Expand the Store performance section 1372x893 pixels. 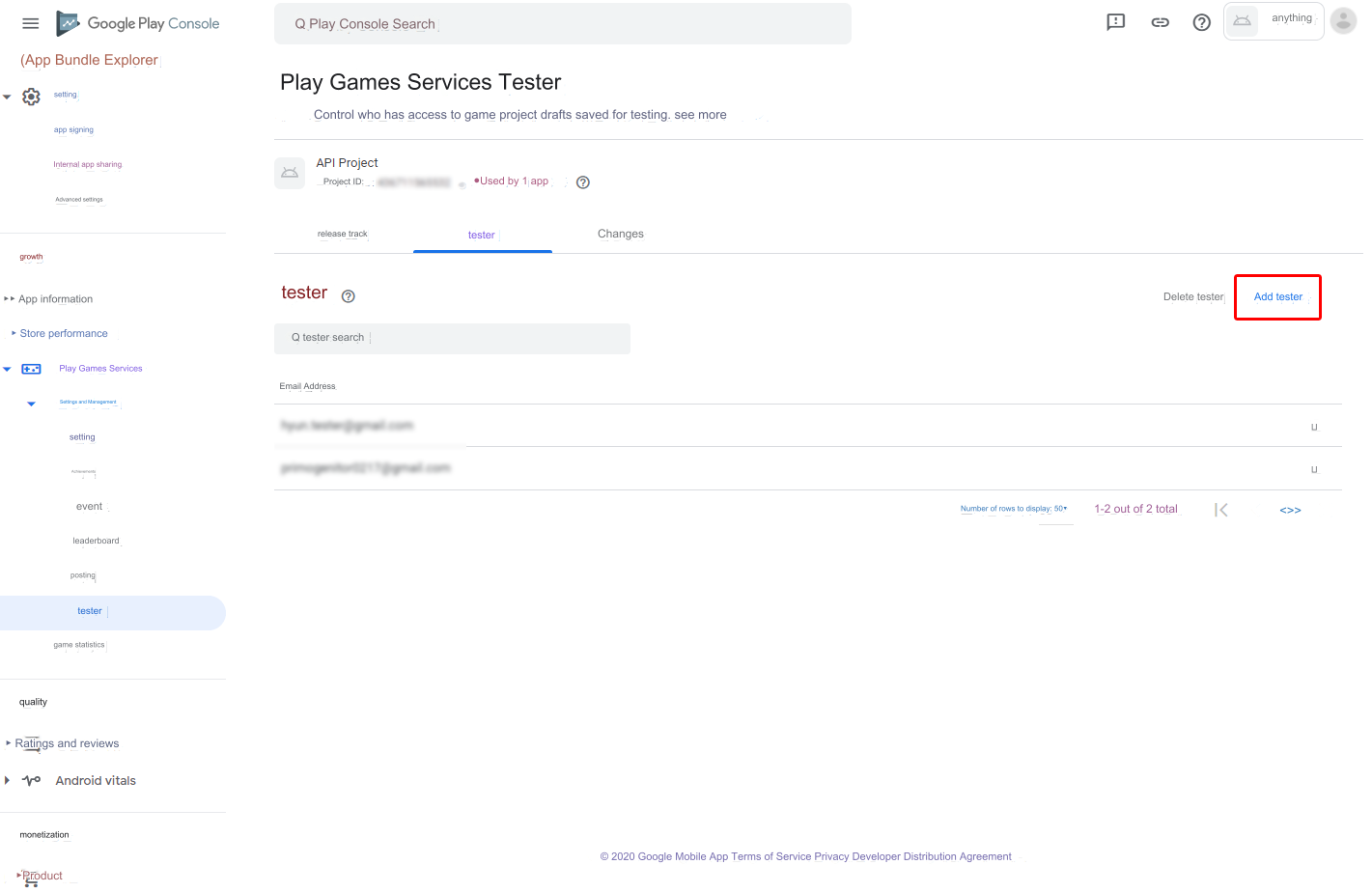point(14,333)
